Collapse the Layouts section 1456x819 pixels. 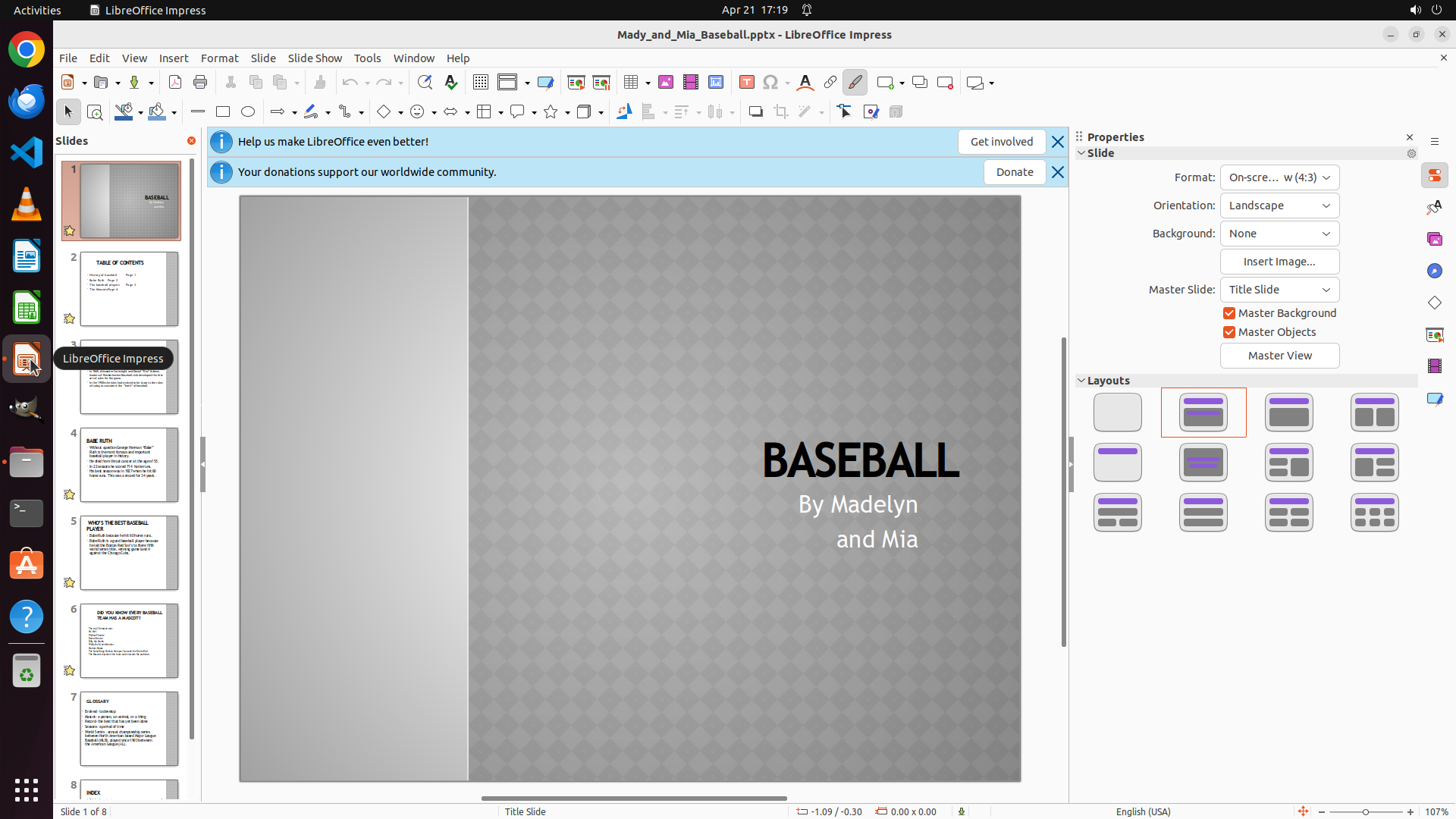(1082, 381)
